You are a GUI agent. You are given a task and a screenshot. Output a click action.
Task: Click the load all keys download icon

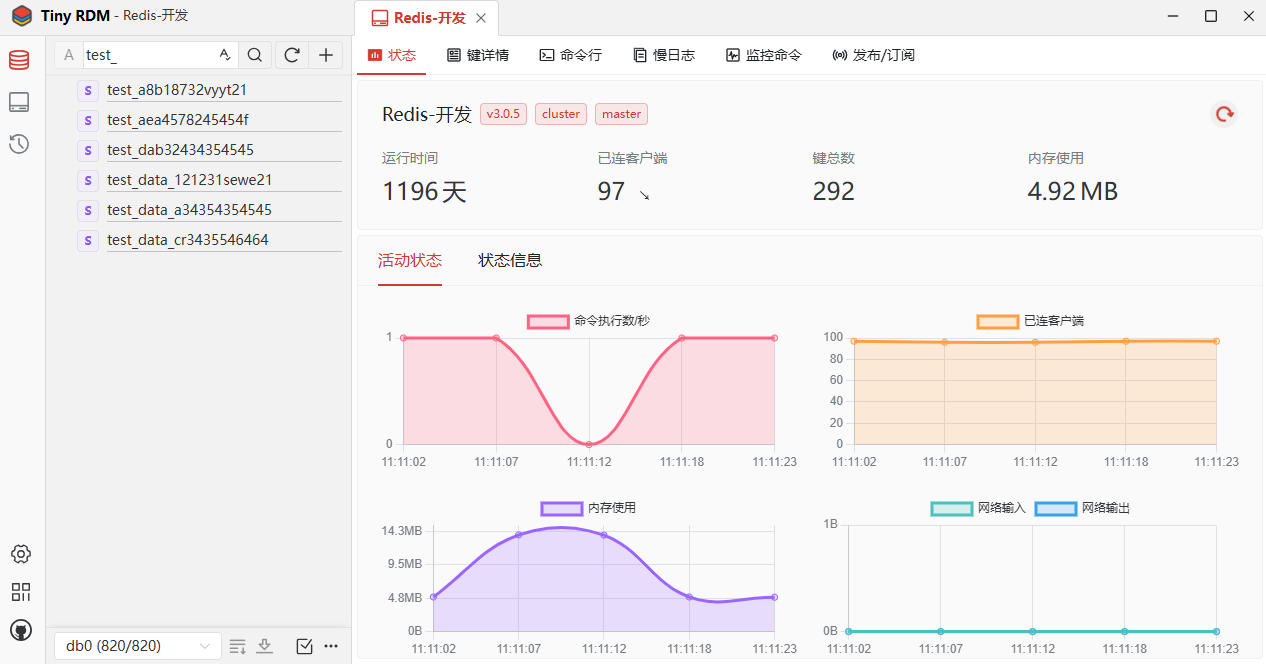[265, 646]
